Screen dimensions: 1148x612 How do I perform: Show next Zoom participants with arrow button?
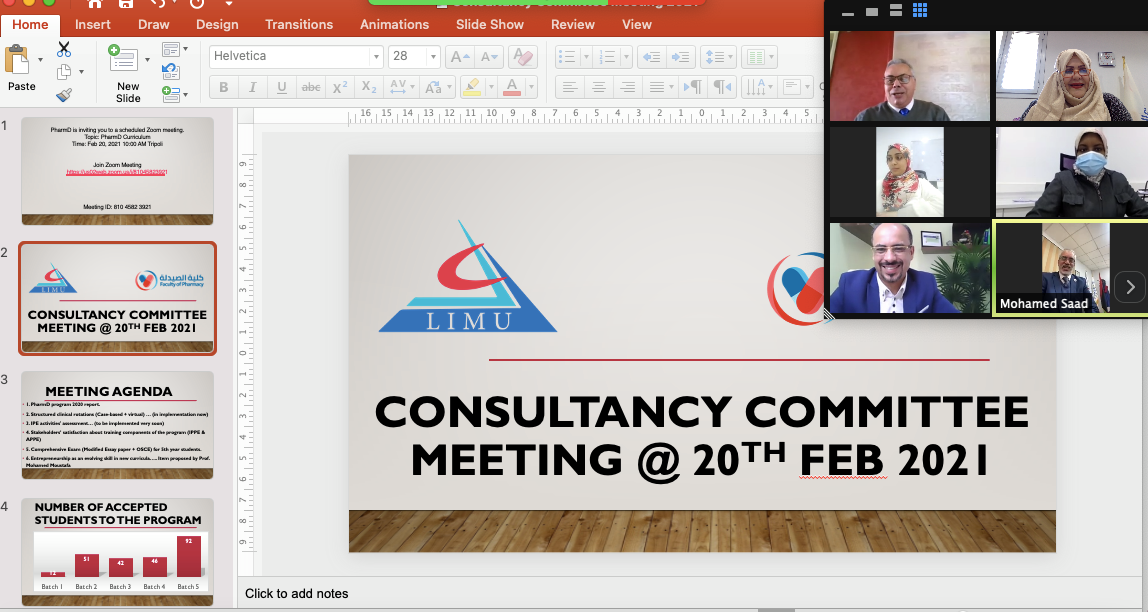[1130, 287]
